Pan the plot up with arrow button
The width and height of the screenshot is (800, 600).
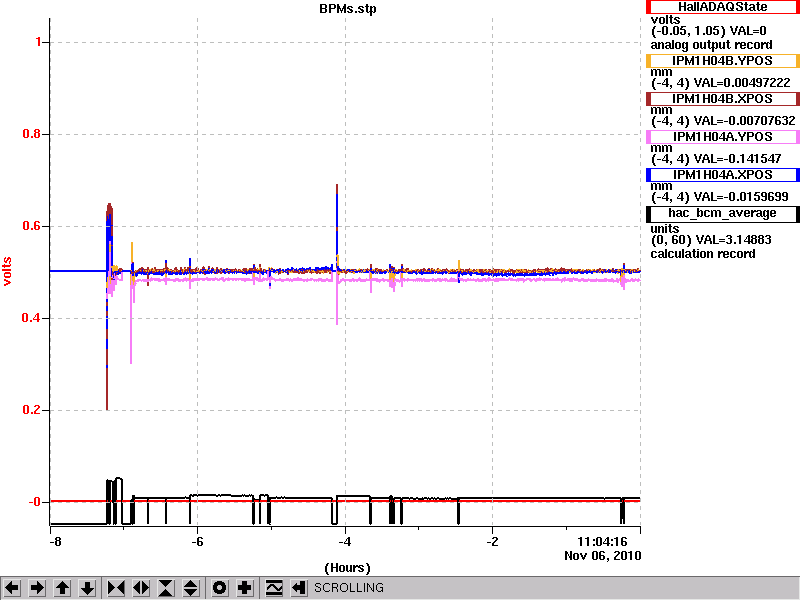pyautogui.click(x=63, y=588)
